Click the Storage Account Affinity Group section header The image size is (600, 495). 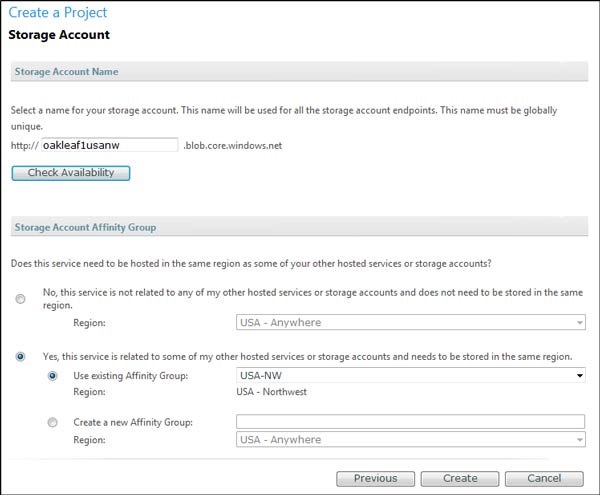(x=299, y=227)
